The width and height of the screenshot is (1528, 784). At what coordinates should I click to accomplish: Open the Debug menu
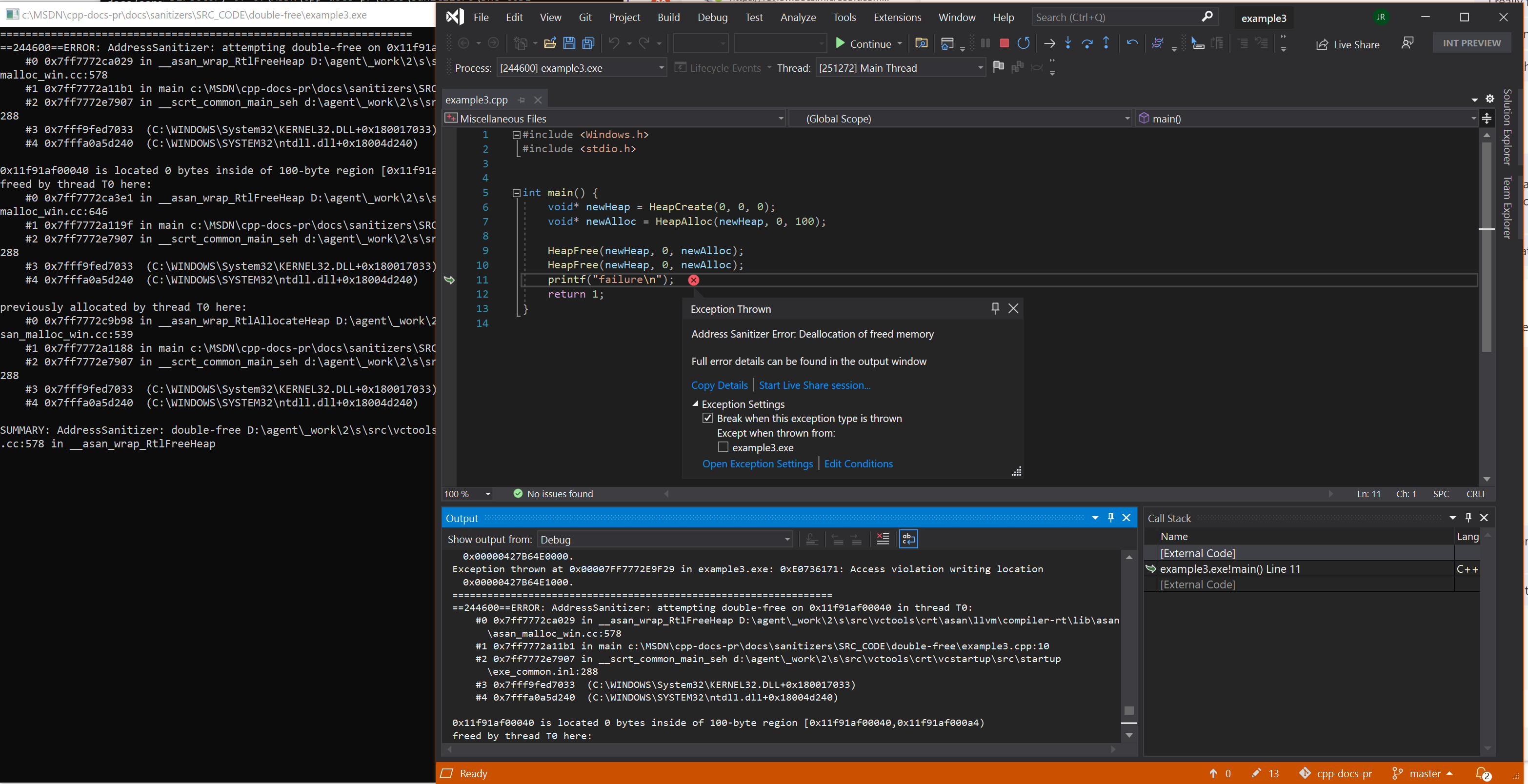[x=710, y=17]
